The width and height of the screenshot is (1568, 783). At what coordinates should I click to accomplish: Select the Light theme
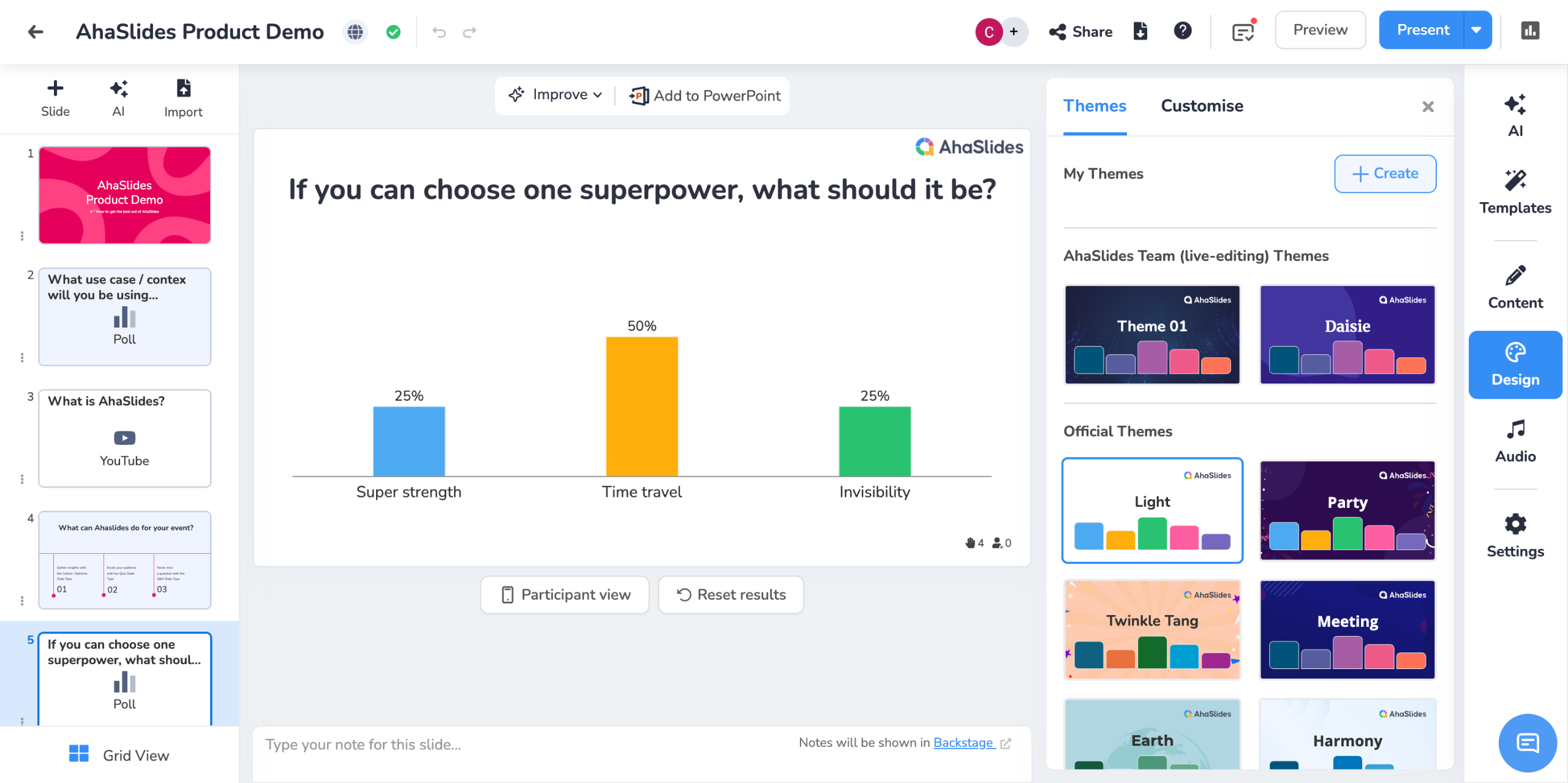coord(1152,510)
